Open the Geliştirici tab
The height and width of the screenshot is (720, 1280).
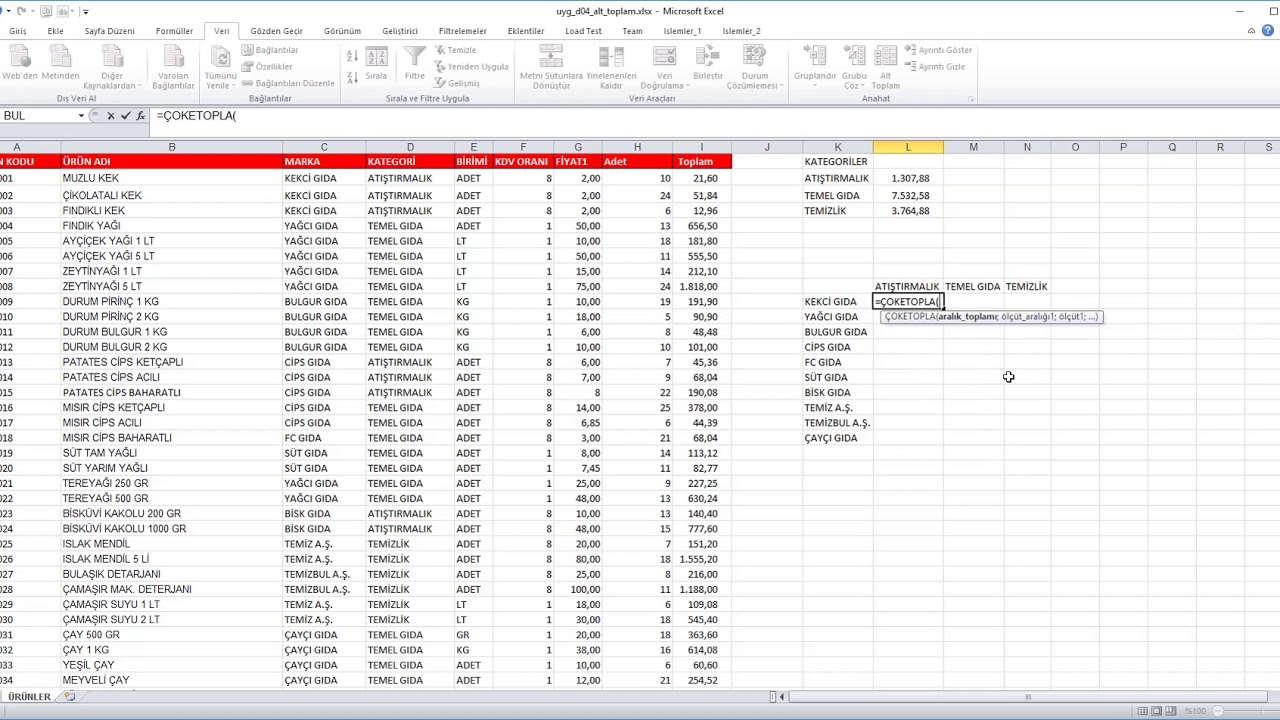click(399, 31)
